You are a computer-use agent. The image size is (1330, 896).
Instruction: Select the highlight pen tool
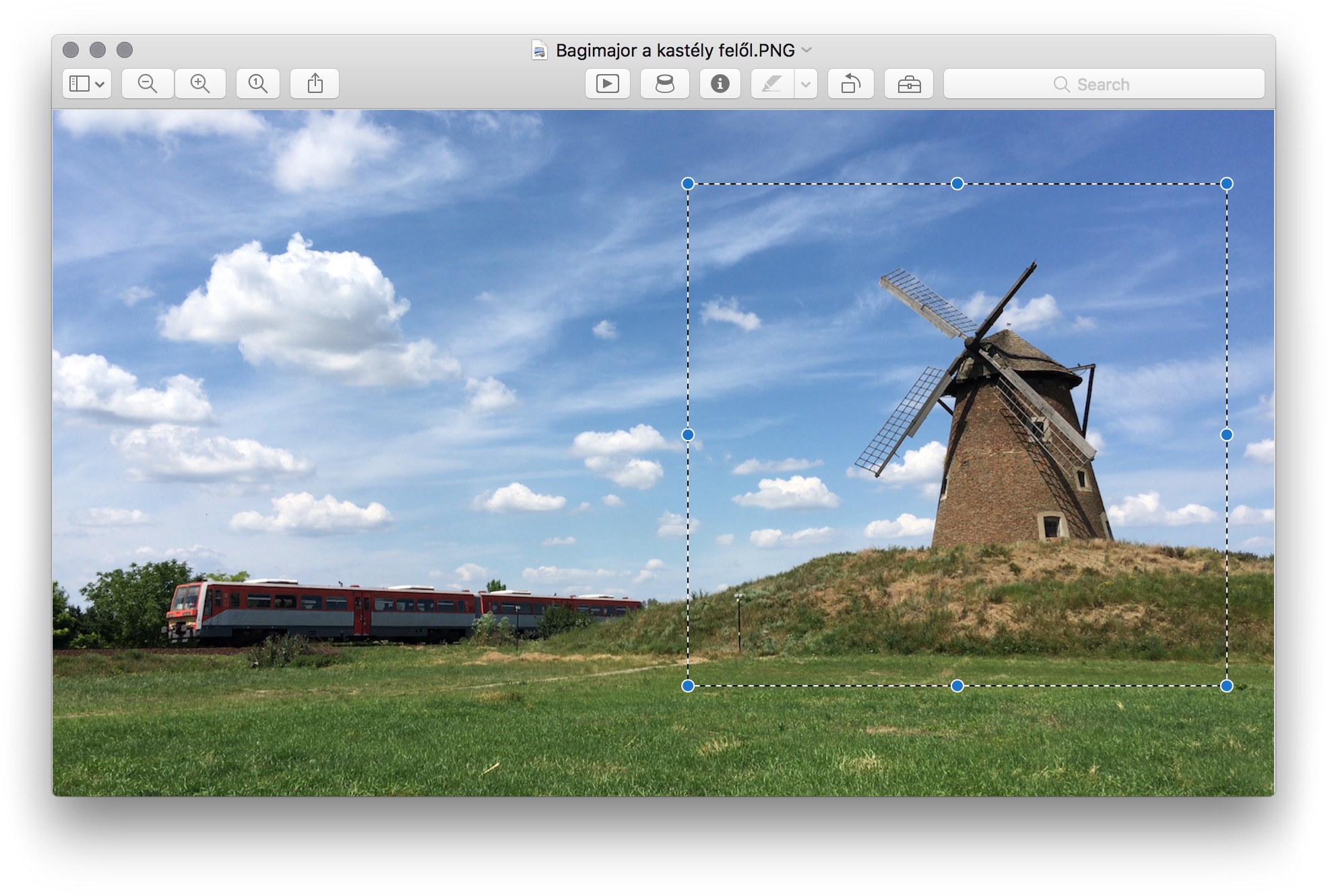pos(772,84)
